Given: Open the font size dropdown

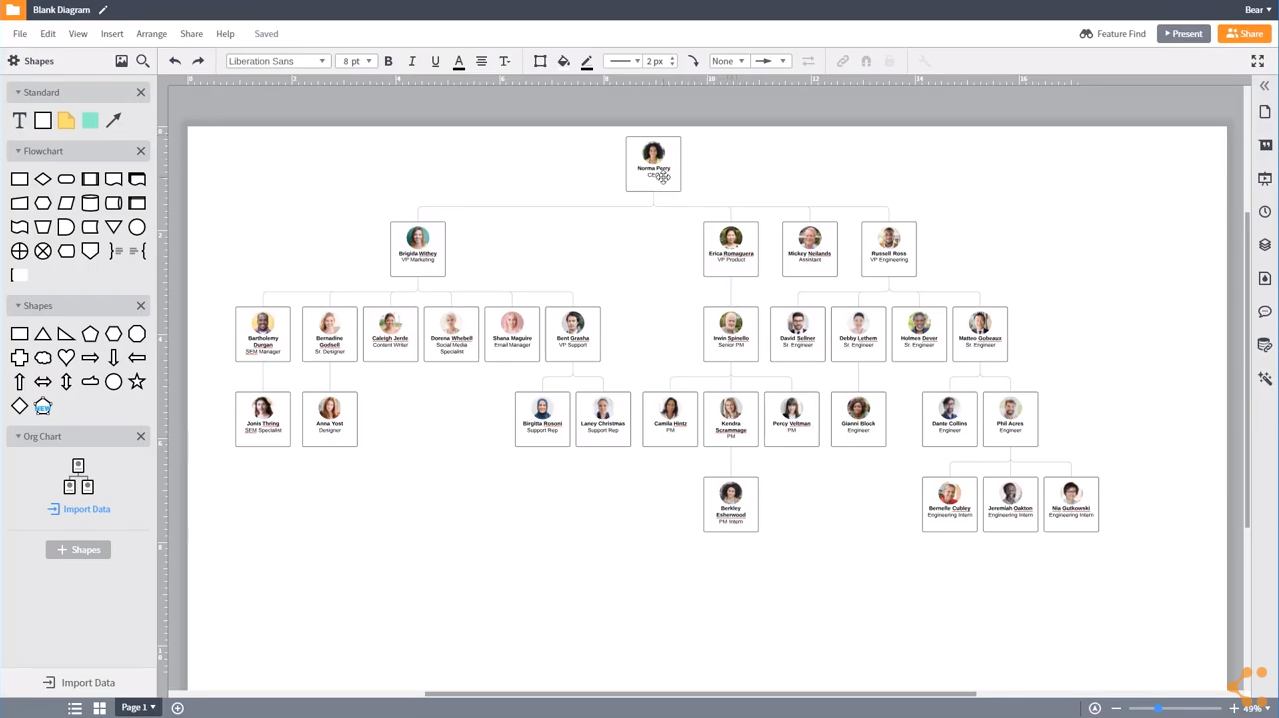Looking at the screenshot, I should (x=355, y=61).
